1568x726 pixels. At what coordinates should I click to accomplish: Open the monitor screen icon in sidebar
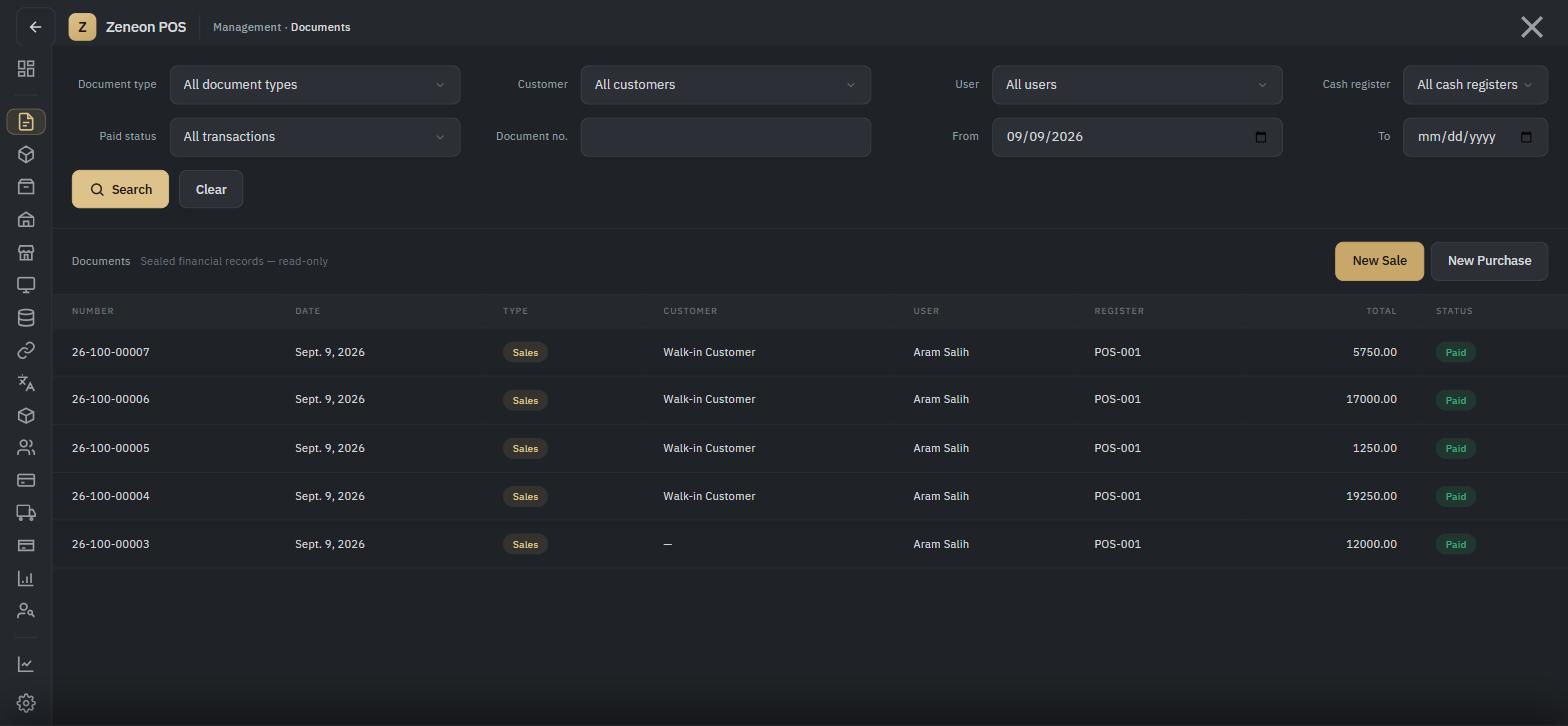pos(26,285)
